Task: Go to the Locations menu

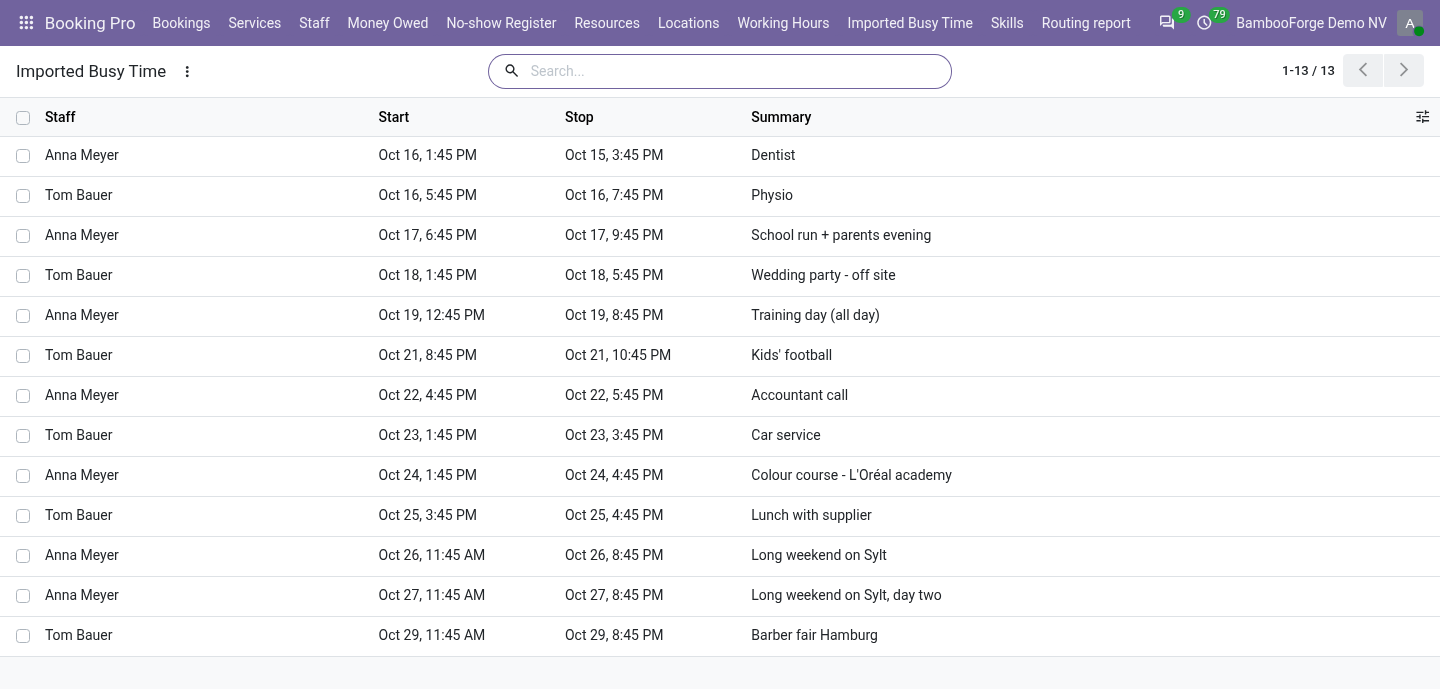Action: 688,23
